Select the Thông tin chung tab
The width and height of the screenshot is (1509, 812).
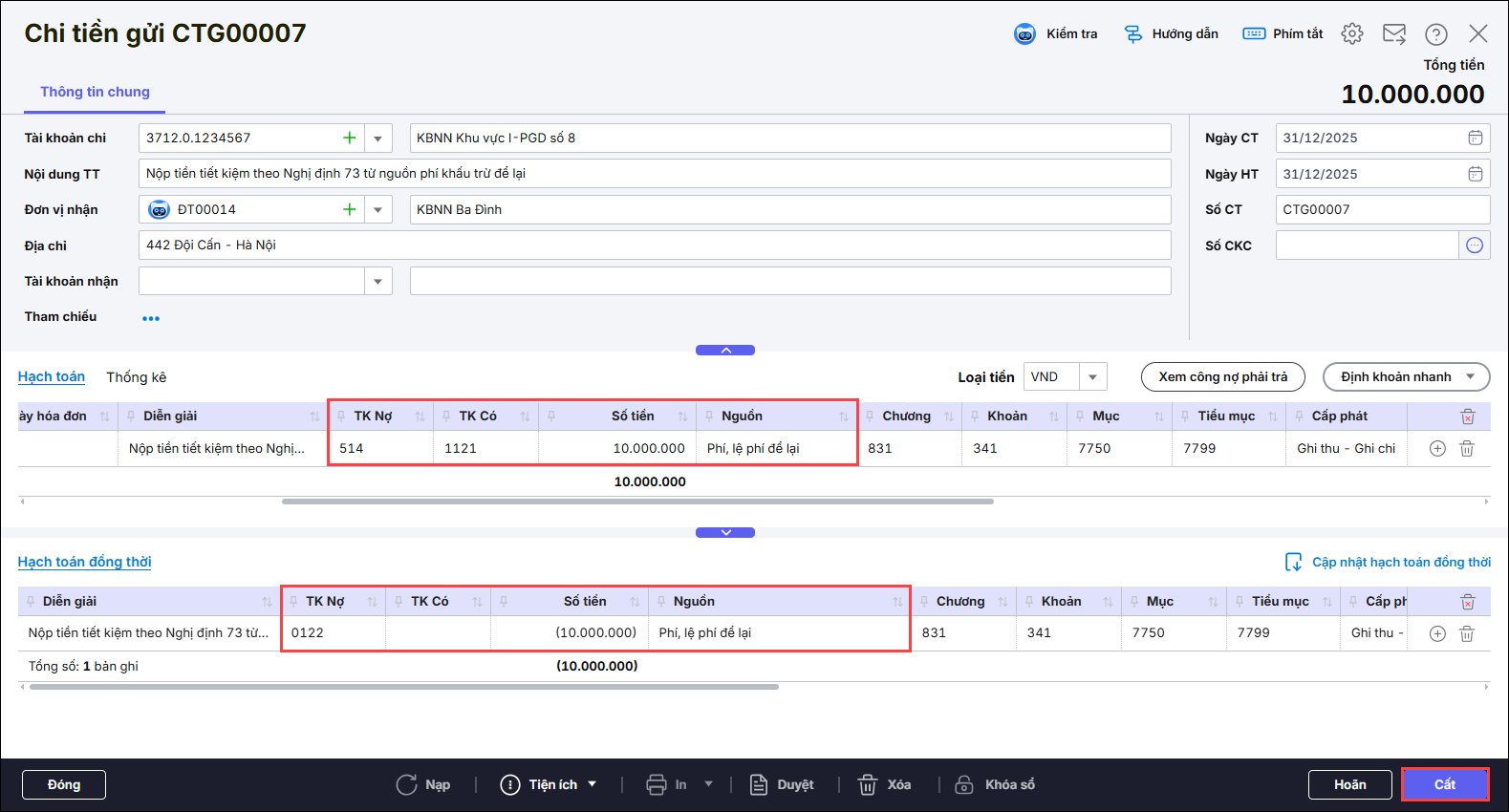point(95,92)
